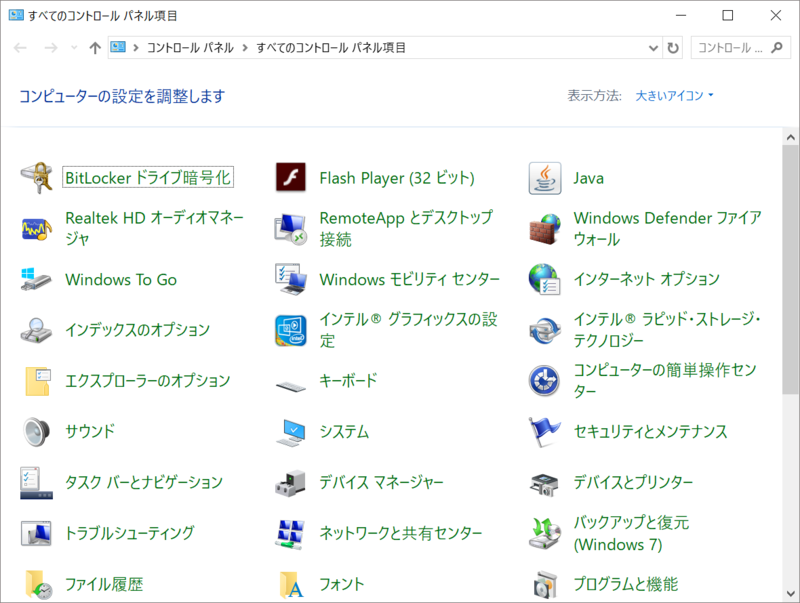Go forward with the forward arrow
This screenshot has width=800, height=603.
pyautogui.click(x=51, y=48)
